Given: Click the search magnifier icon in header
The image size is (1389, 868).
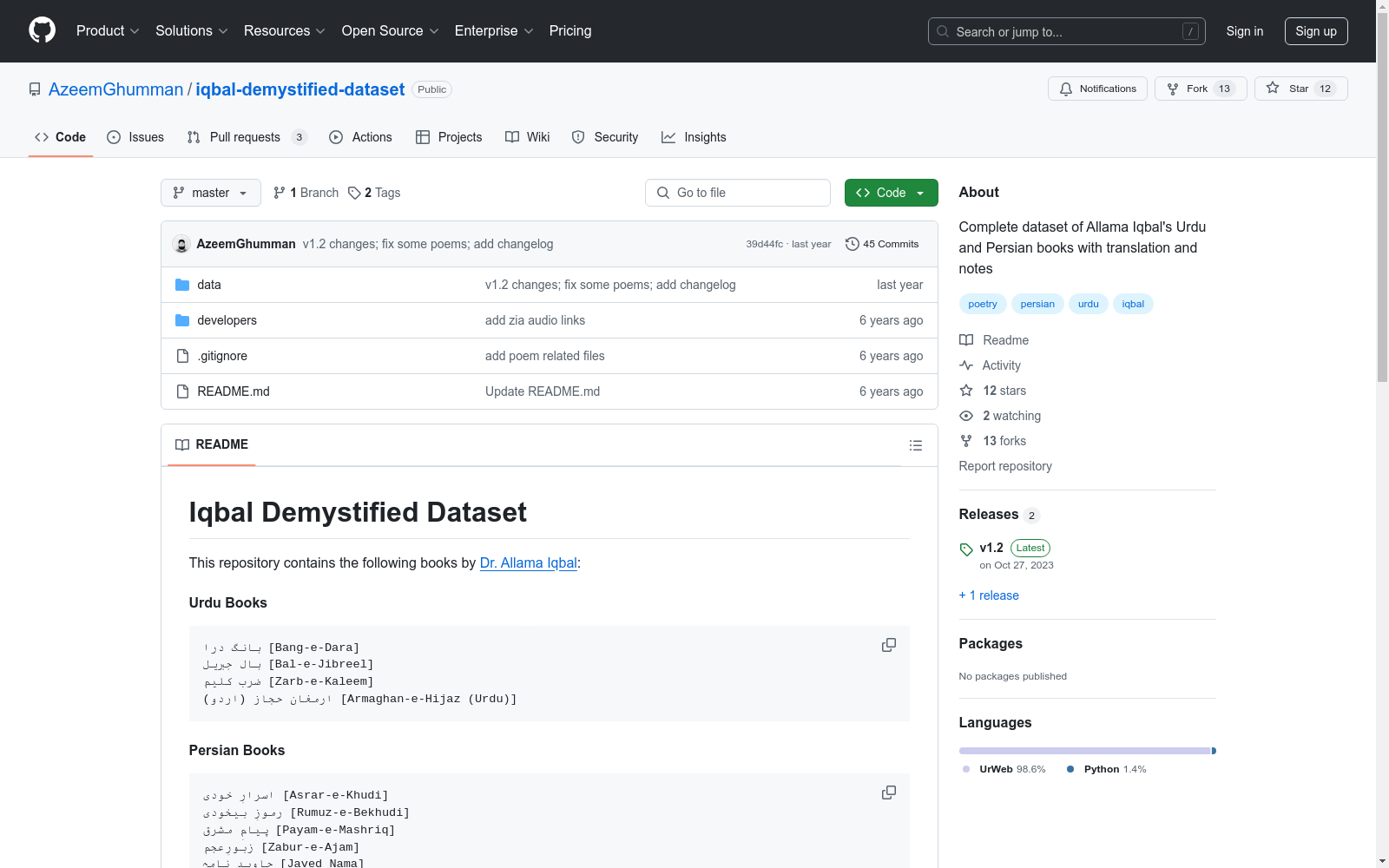Looking at the screenshot, I should (x=943, y=31).
